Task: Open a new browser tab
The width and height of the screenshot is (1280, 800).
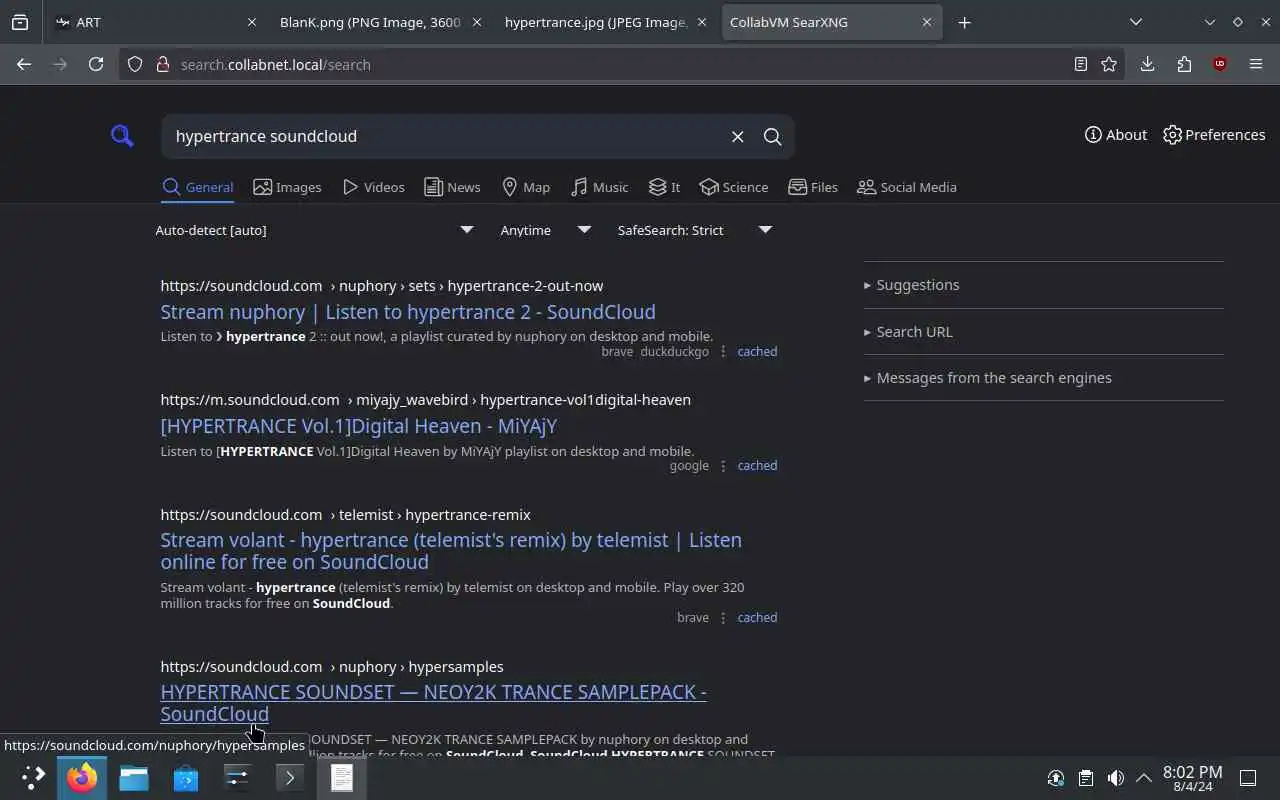Action: 964,22
